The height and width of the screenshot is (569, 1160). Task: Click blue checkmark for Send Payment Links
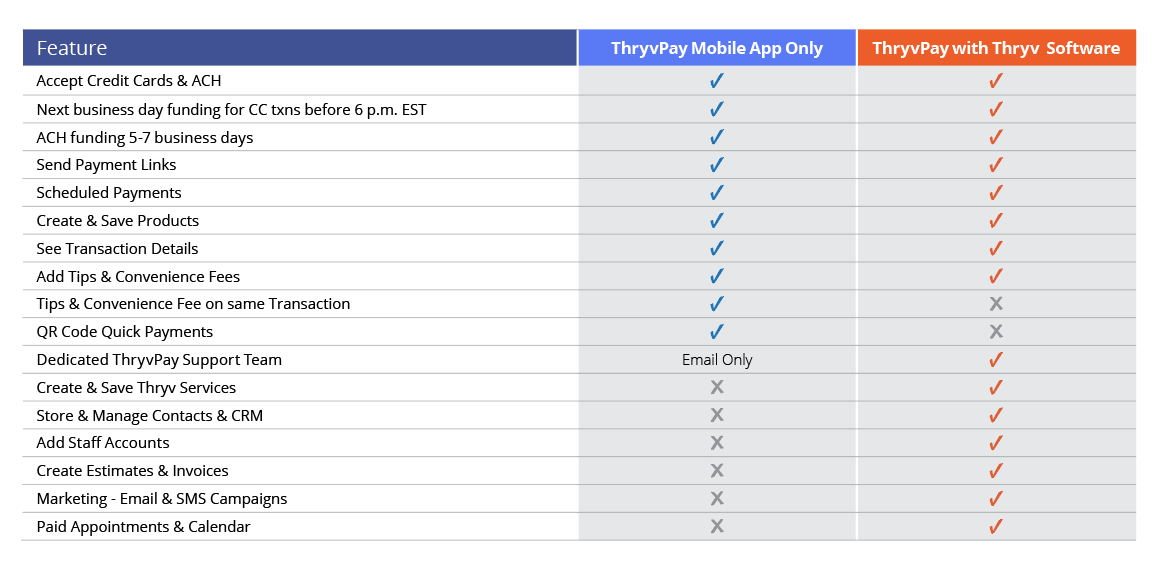point(716,164)
